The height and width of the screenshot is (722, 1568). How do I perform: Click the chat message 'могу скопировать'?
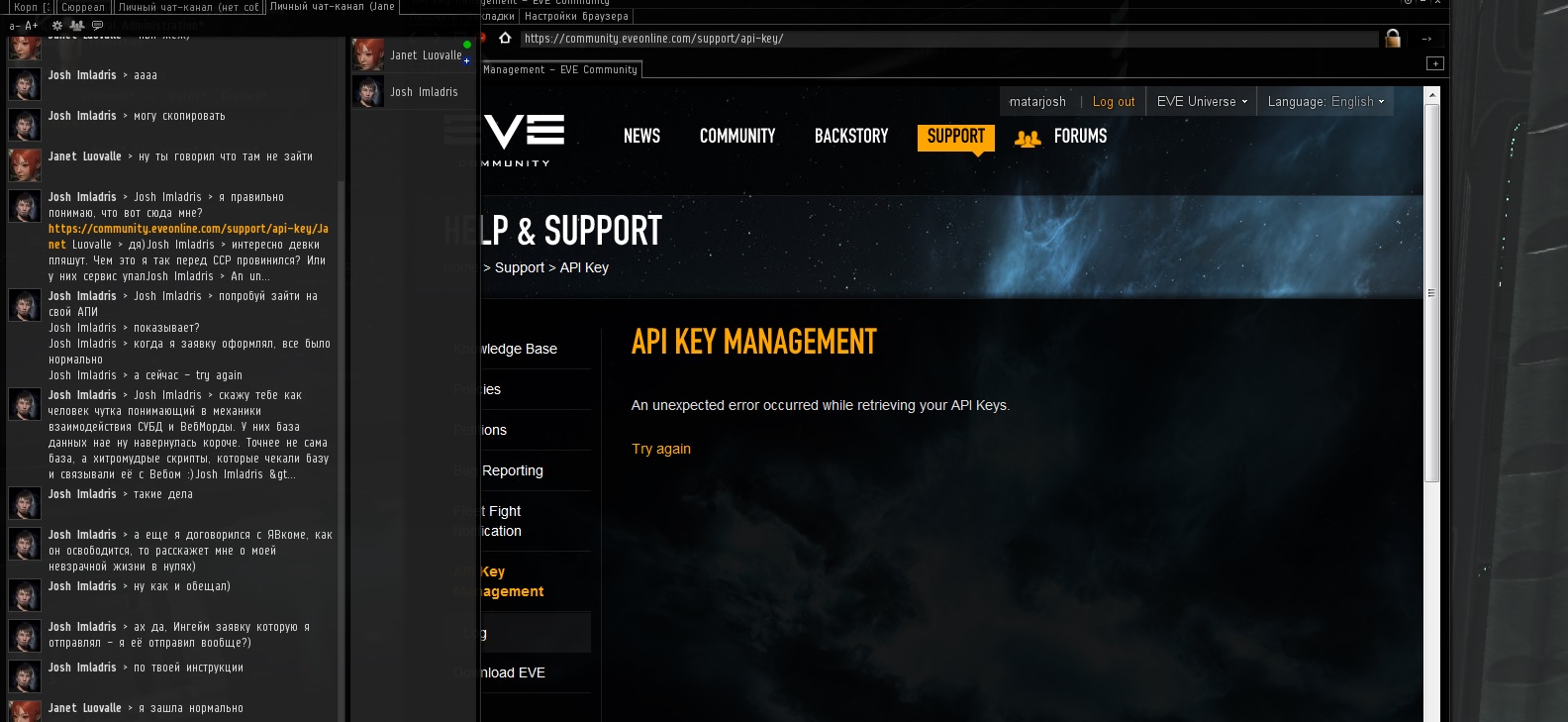coord(179,116)
